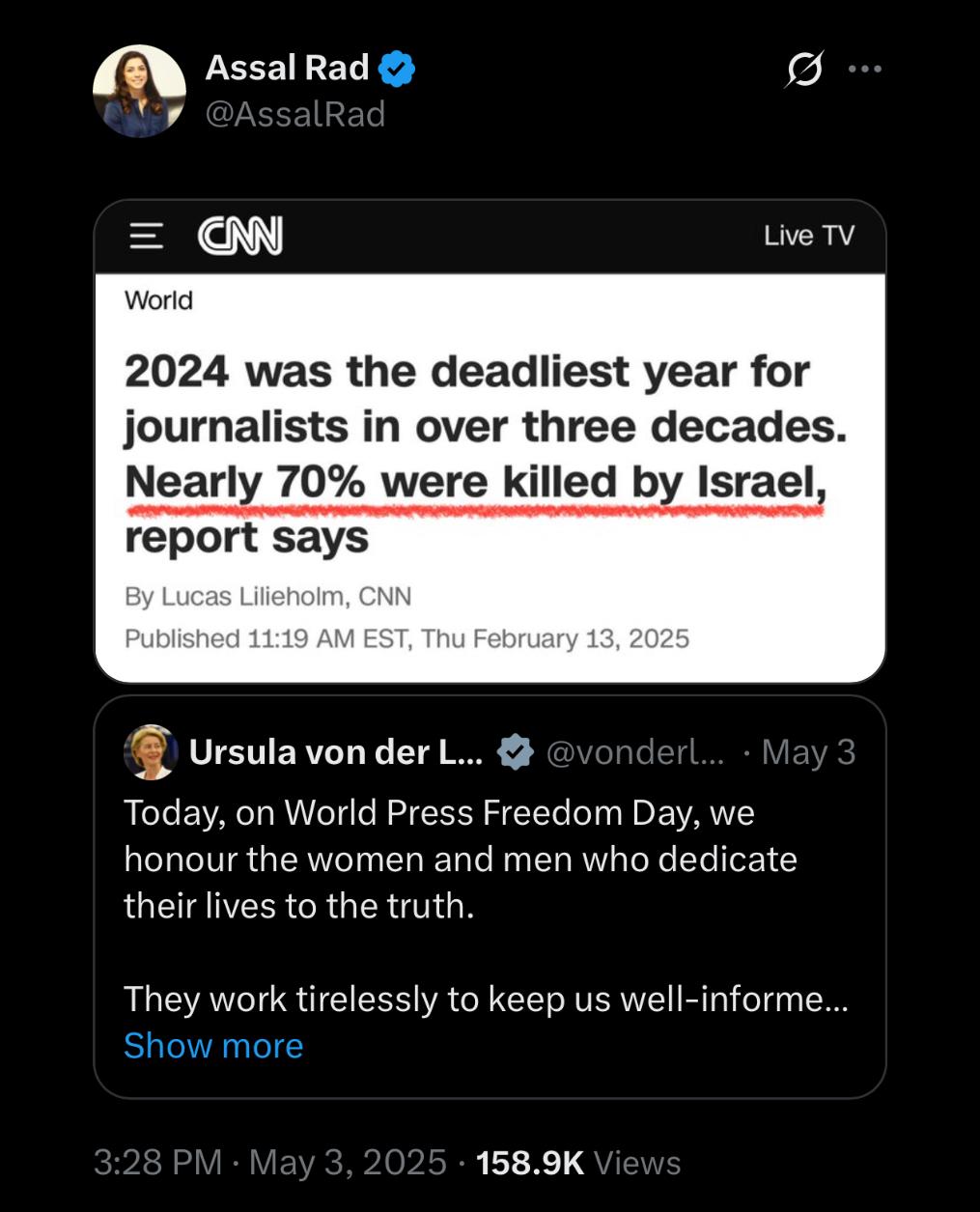The height and width of the screenshot is (1212, 980).
Task: Open Assal Rad's profile picture
Action: click(139, 91)
